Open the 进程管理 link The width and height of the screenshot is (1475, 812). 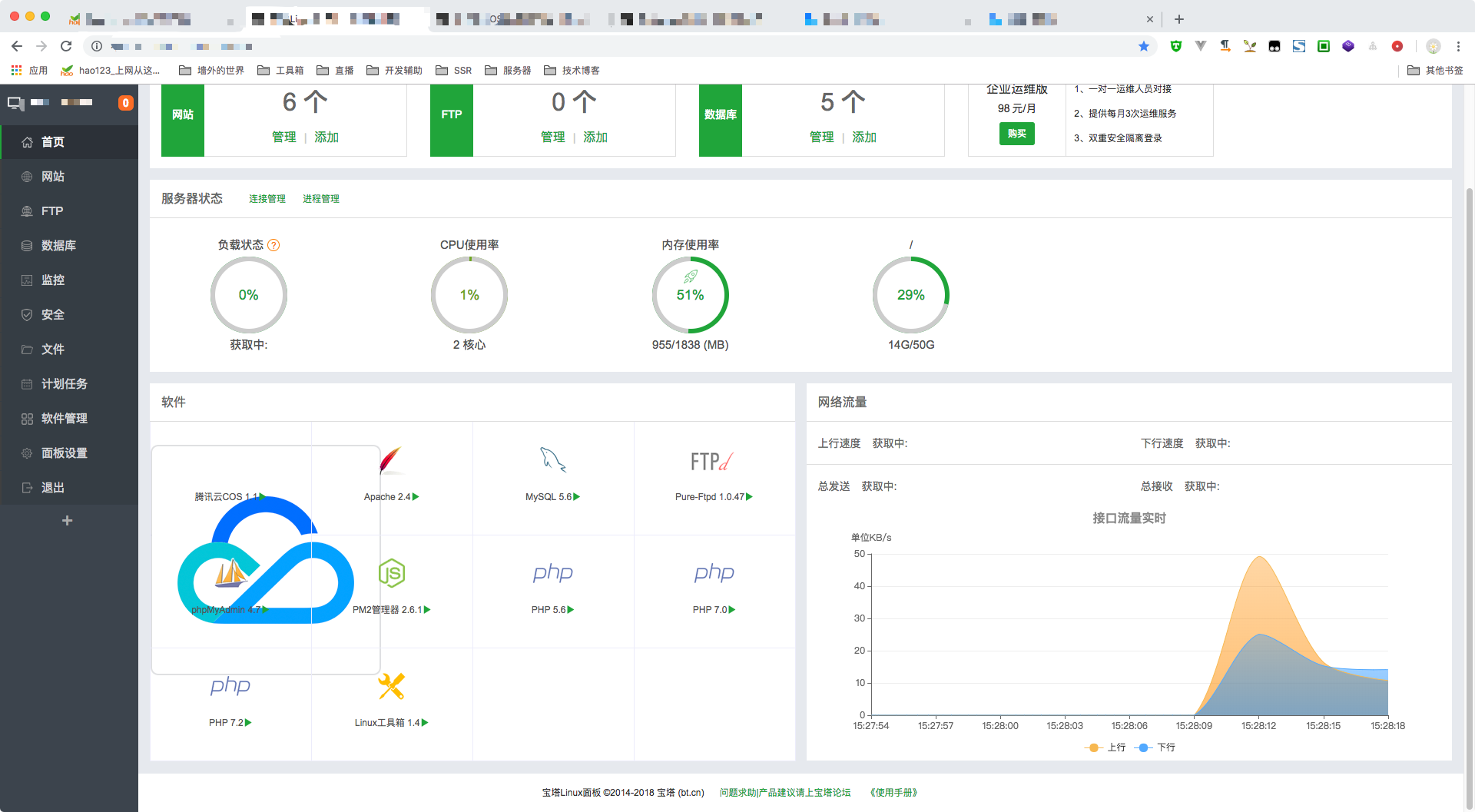(321, 199)
